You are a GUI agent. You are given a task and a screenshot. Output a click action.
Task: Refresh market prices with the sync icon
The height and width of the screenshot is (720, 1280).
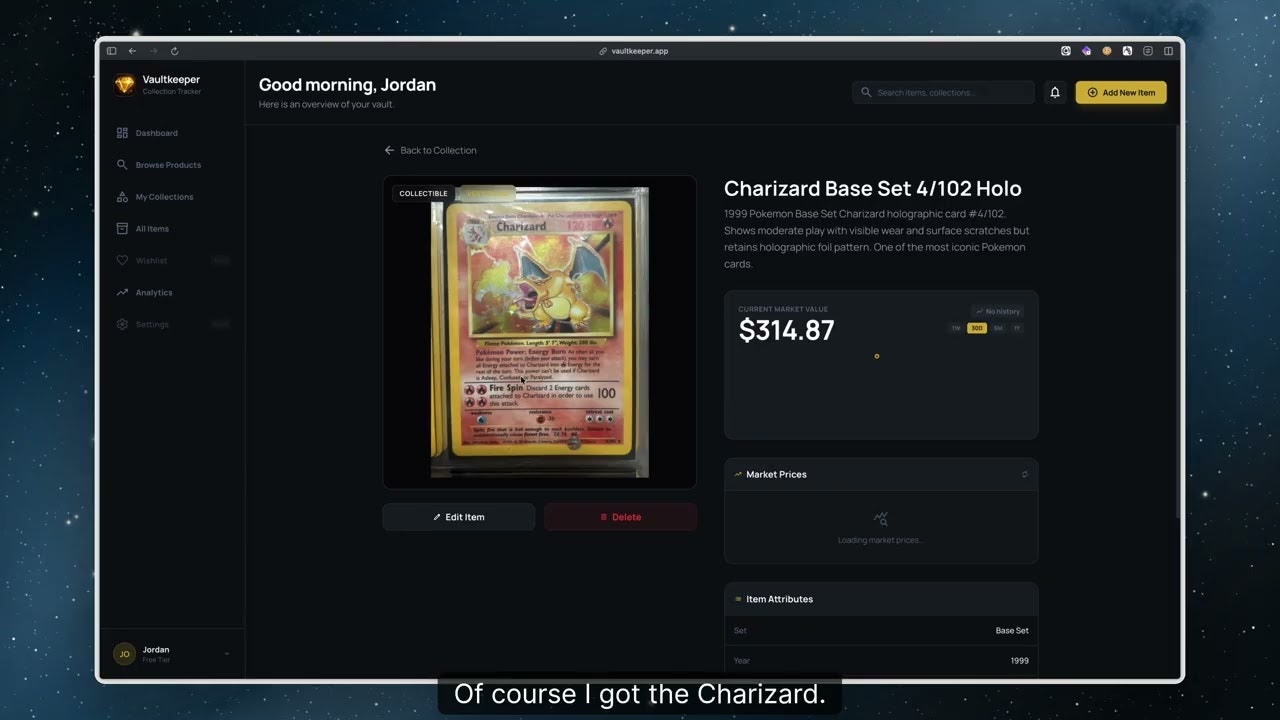[x=1024, y=474]
